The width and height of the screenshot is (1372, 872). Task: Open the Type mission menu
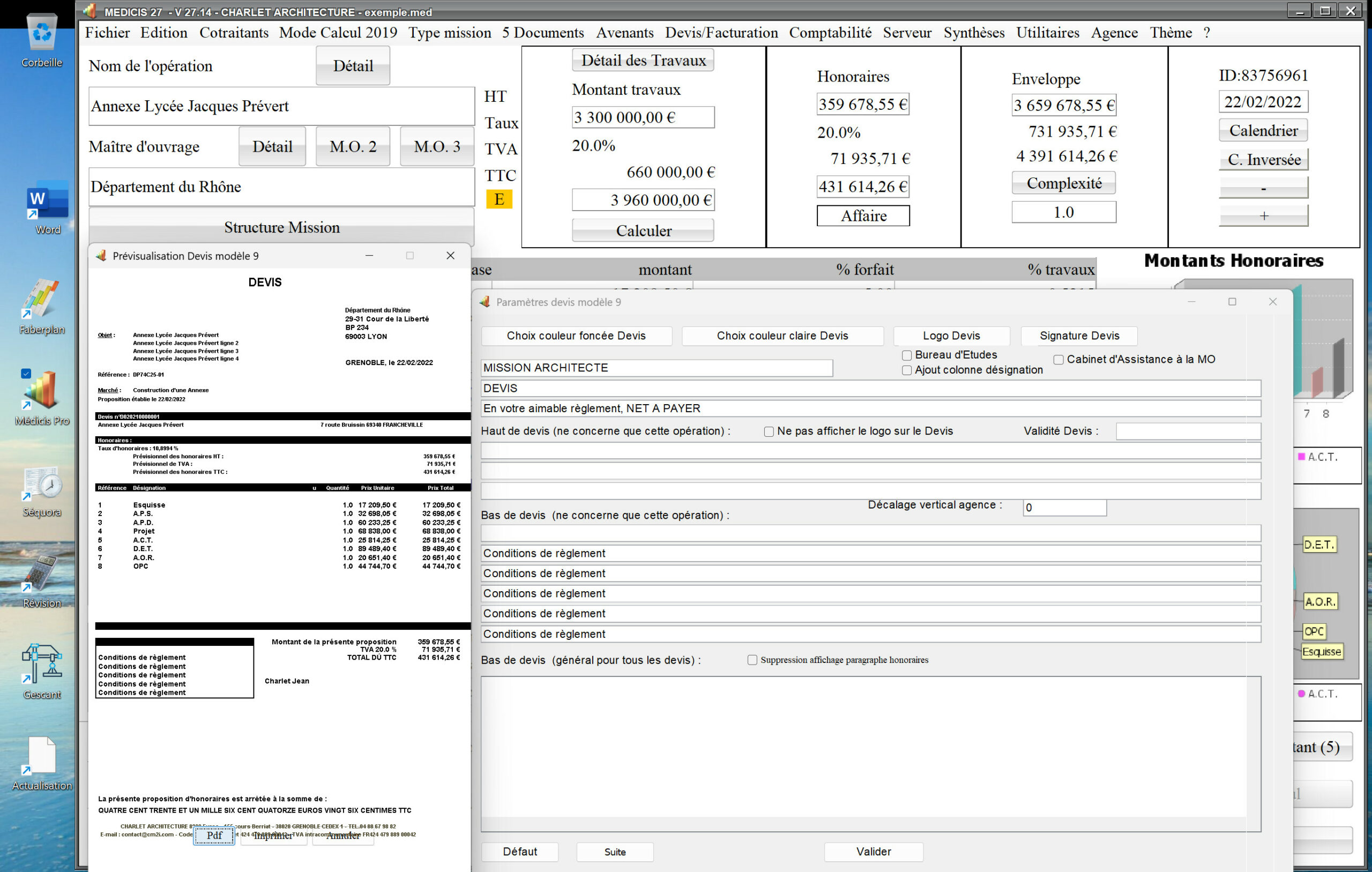[x=449, y=33]
